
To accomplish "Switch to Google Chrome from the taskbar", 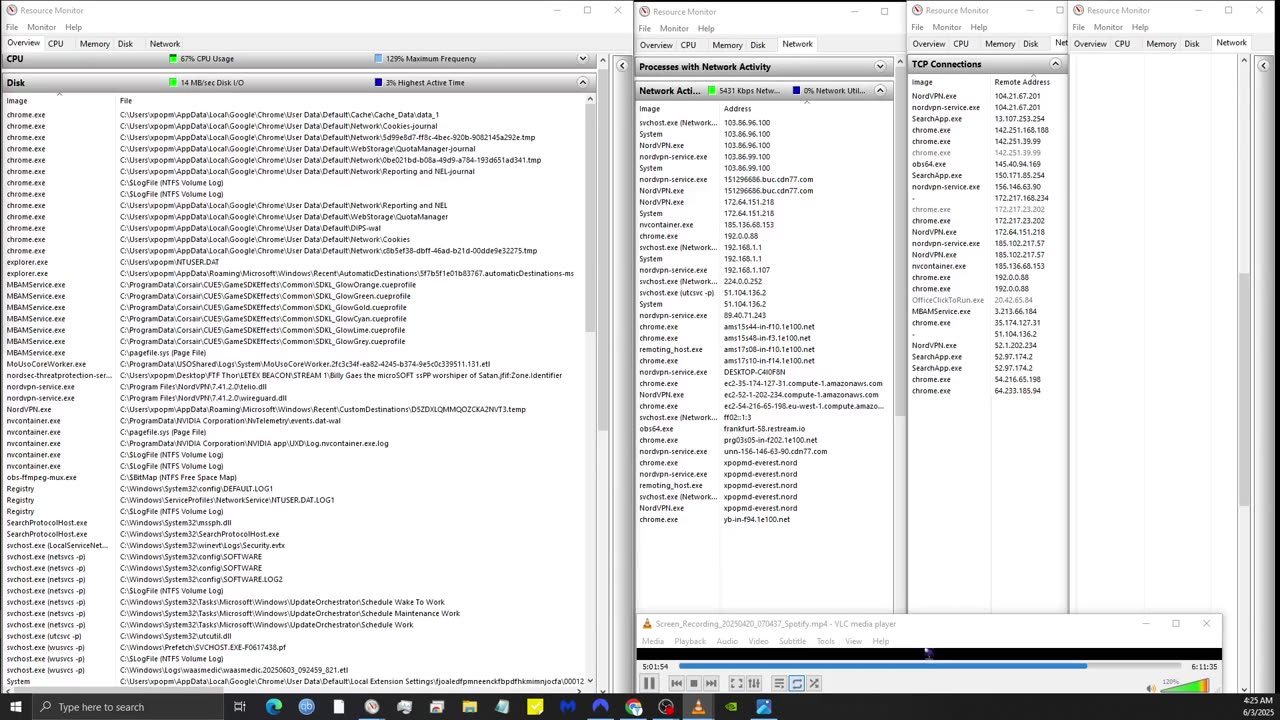I will tap(633, 707).
